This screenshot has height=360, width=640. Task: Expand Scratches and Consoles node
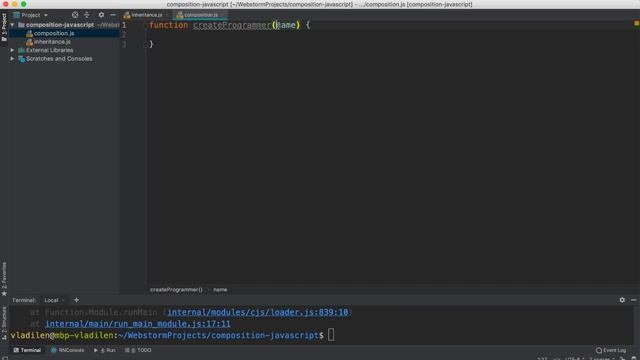point(12,59)
